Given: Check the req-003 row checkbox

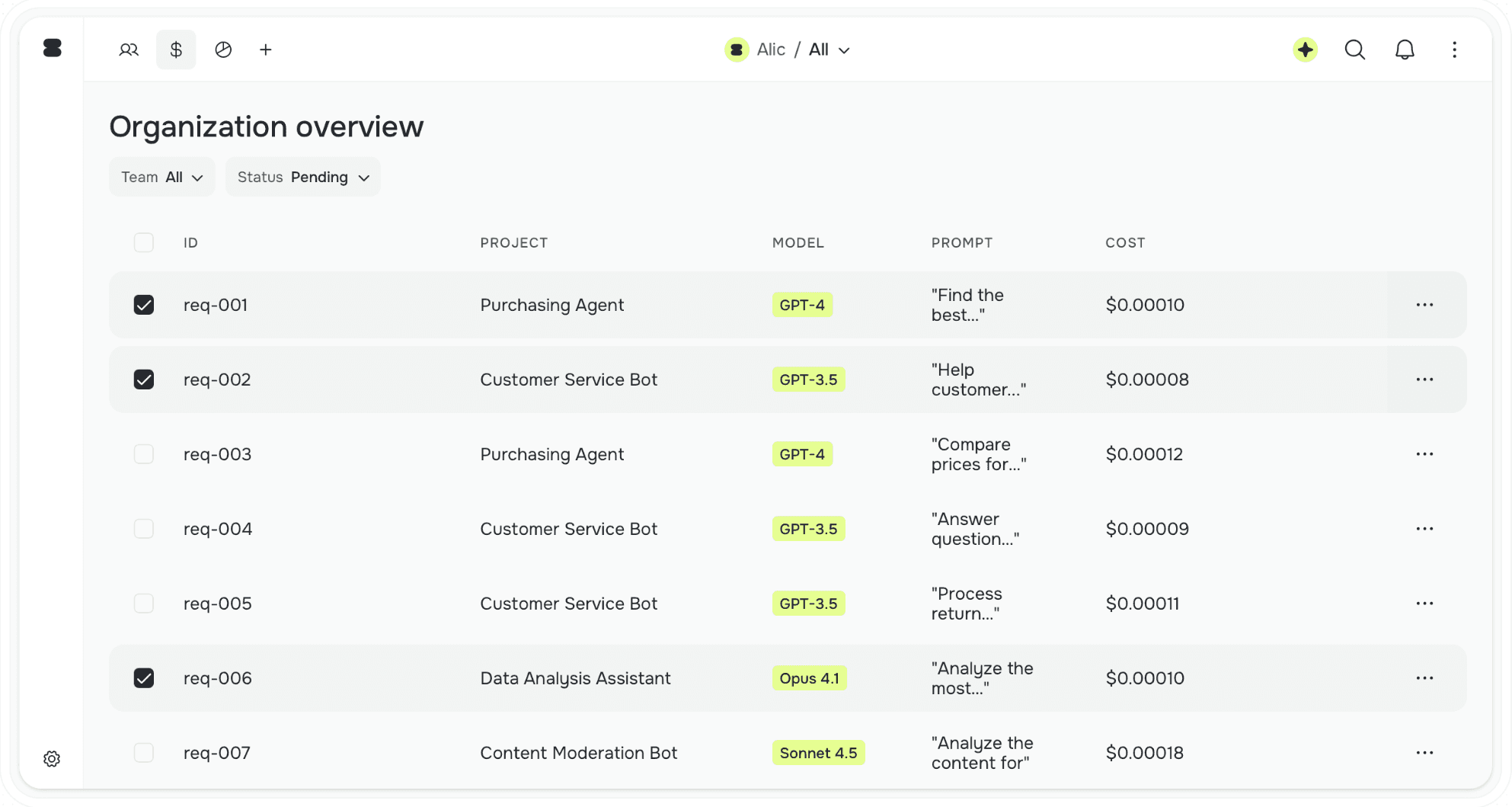Looking at the screenshot, I should click(x=144, y=454).
